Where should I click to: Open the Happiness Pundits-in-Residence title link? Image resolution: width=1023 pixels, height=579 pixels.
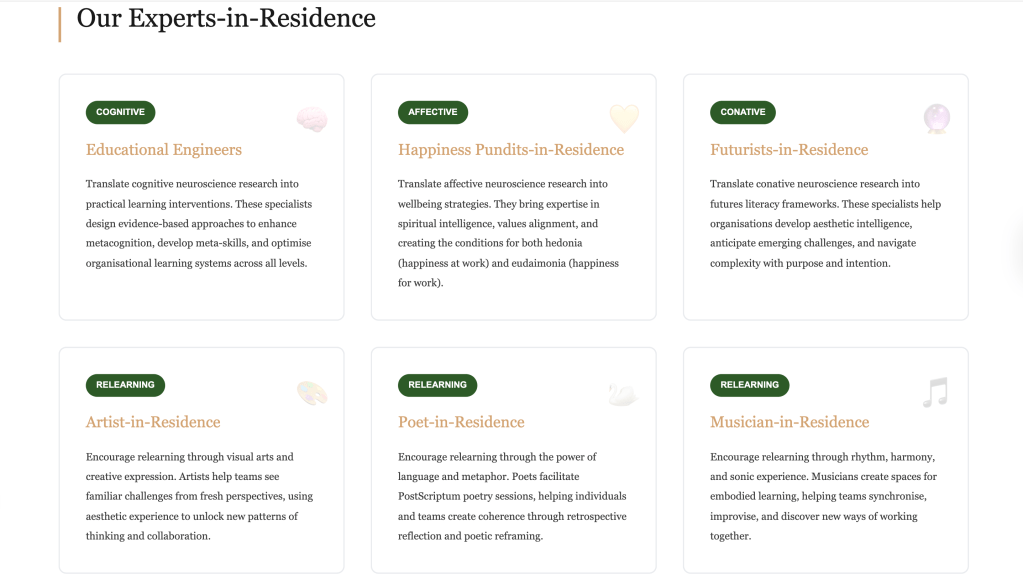[x=511, y=150]
